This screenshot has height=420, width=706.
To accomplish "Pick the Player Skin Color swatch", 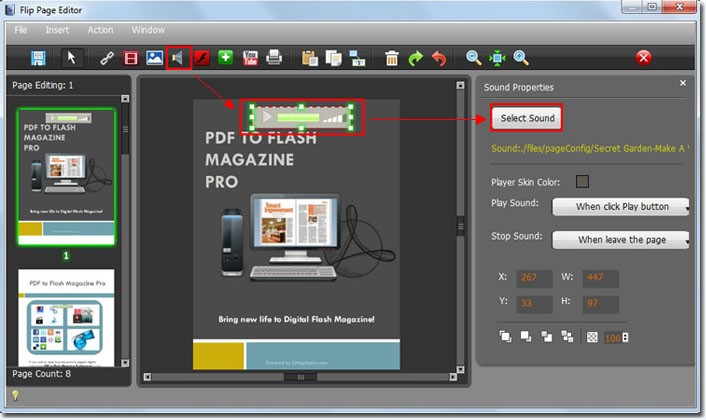I will [582, 181].
